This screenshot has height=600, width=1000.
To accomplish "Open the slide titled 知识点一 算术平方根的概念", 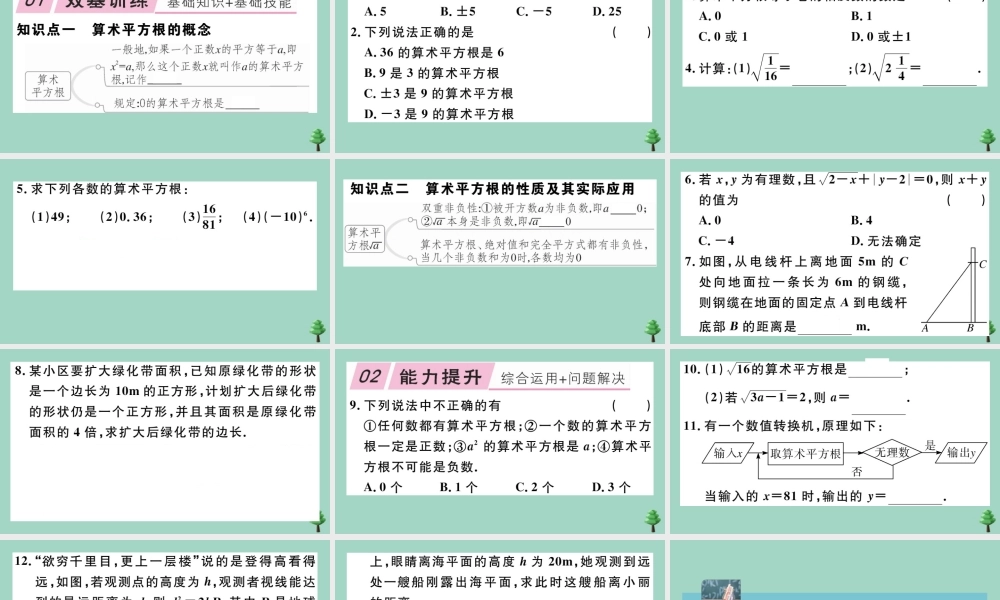I will [x=165, y=75].
